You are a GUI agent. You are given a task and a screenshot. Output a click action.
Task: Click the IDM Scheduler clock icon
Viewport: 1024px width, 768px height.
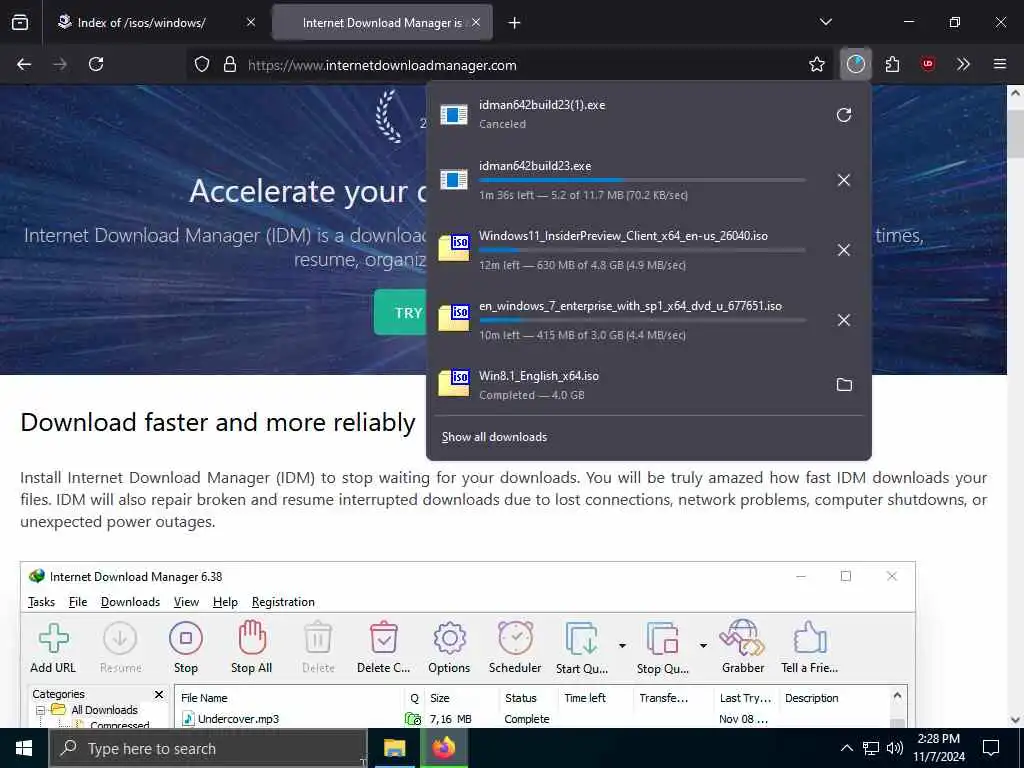pos(515,647)
